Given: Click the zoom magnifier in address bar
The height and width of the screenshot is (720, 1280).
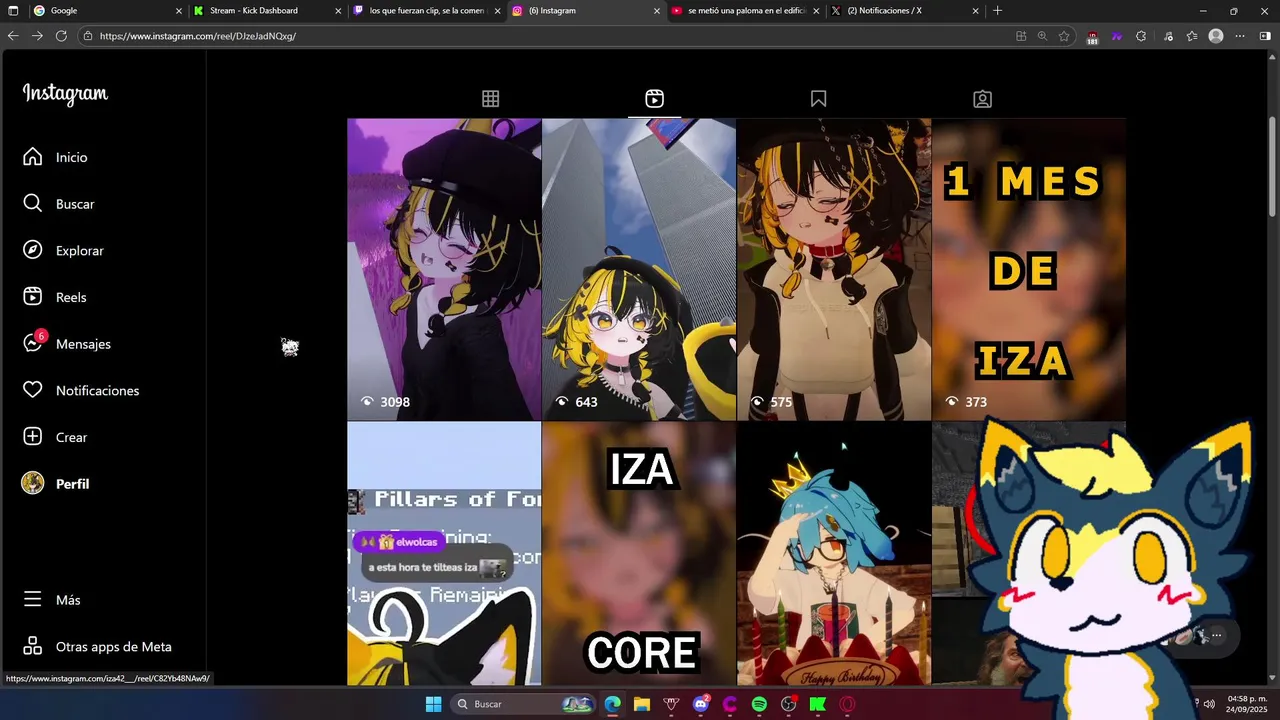Looking at the screenshot, I should [1042, 36].
